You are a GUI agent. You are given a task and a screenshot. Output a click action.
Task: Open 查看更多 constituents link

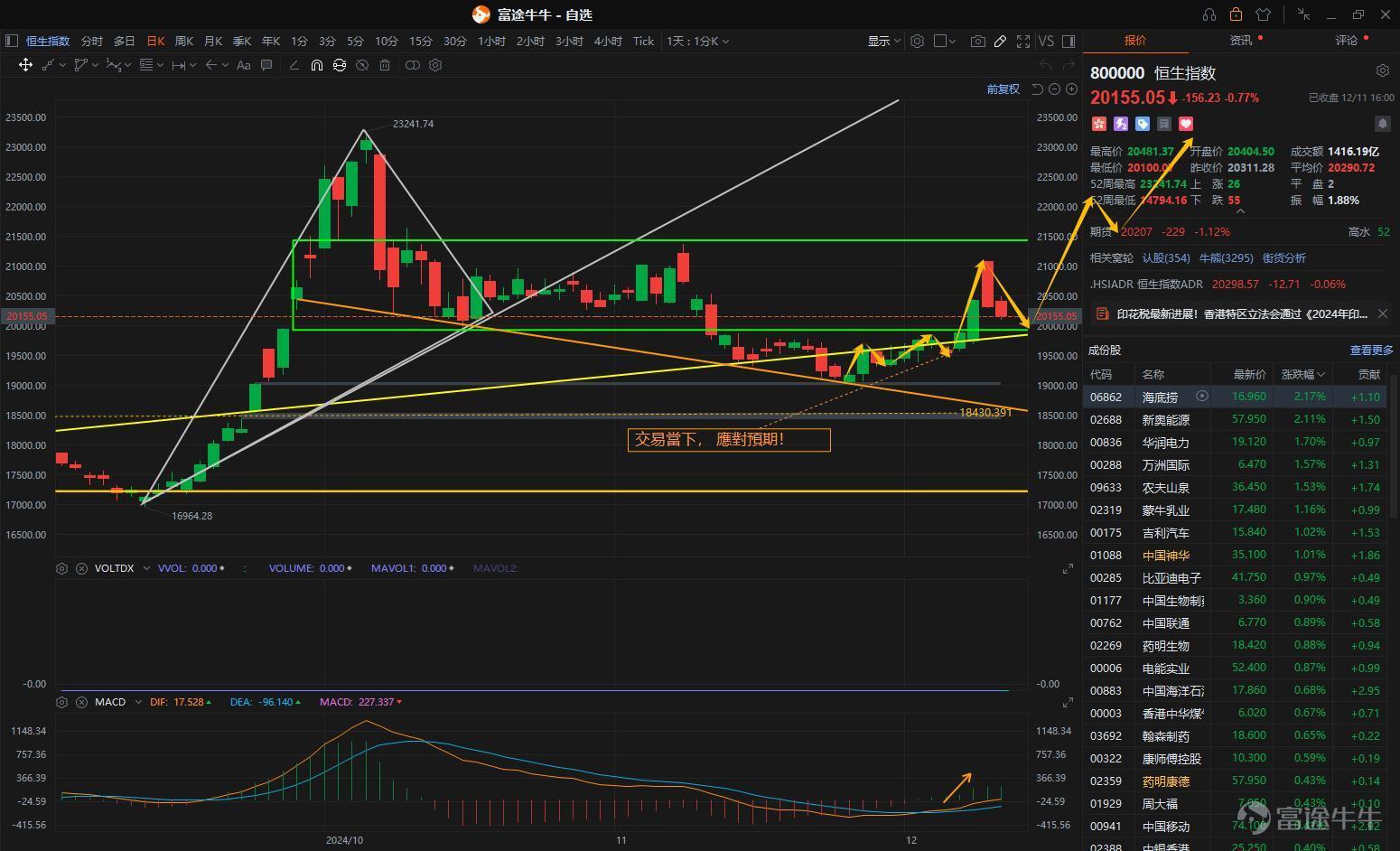[x=1371, y=350]
